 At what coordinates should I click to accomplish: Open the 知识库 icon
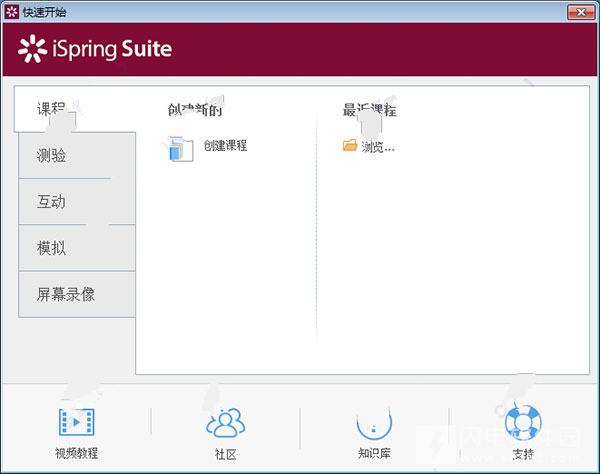374,423
